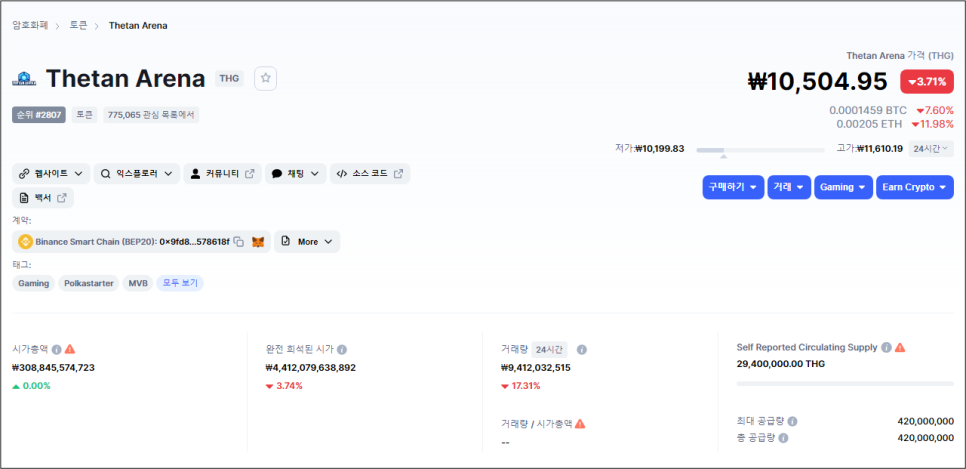The height and width of the screenshot is (469, 966).
Task: Copy the BEP20 contract address icon
Action: pyautogui.click(x=239, y=242)
